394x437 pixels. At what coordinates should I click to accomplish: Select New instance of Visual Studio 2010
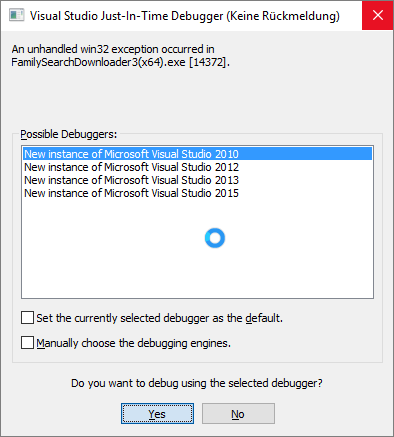click(198, 154)
